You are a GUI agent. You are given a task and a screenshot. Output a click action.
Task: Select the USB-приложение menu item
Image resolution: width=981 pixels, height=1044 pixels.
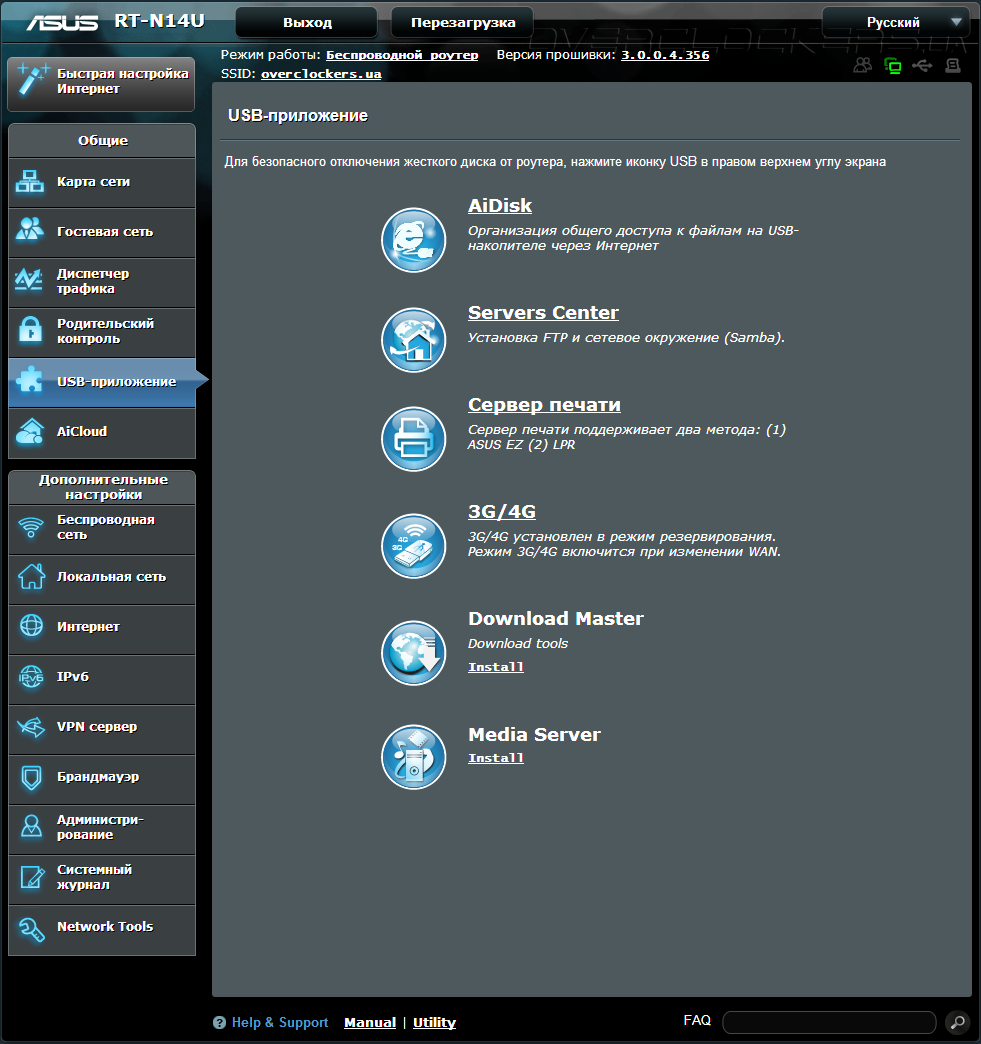102,382
